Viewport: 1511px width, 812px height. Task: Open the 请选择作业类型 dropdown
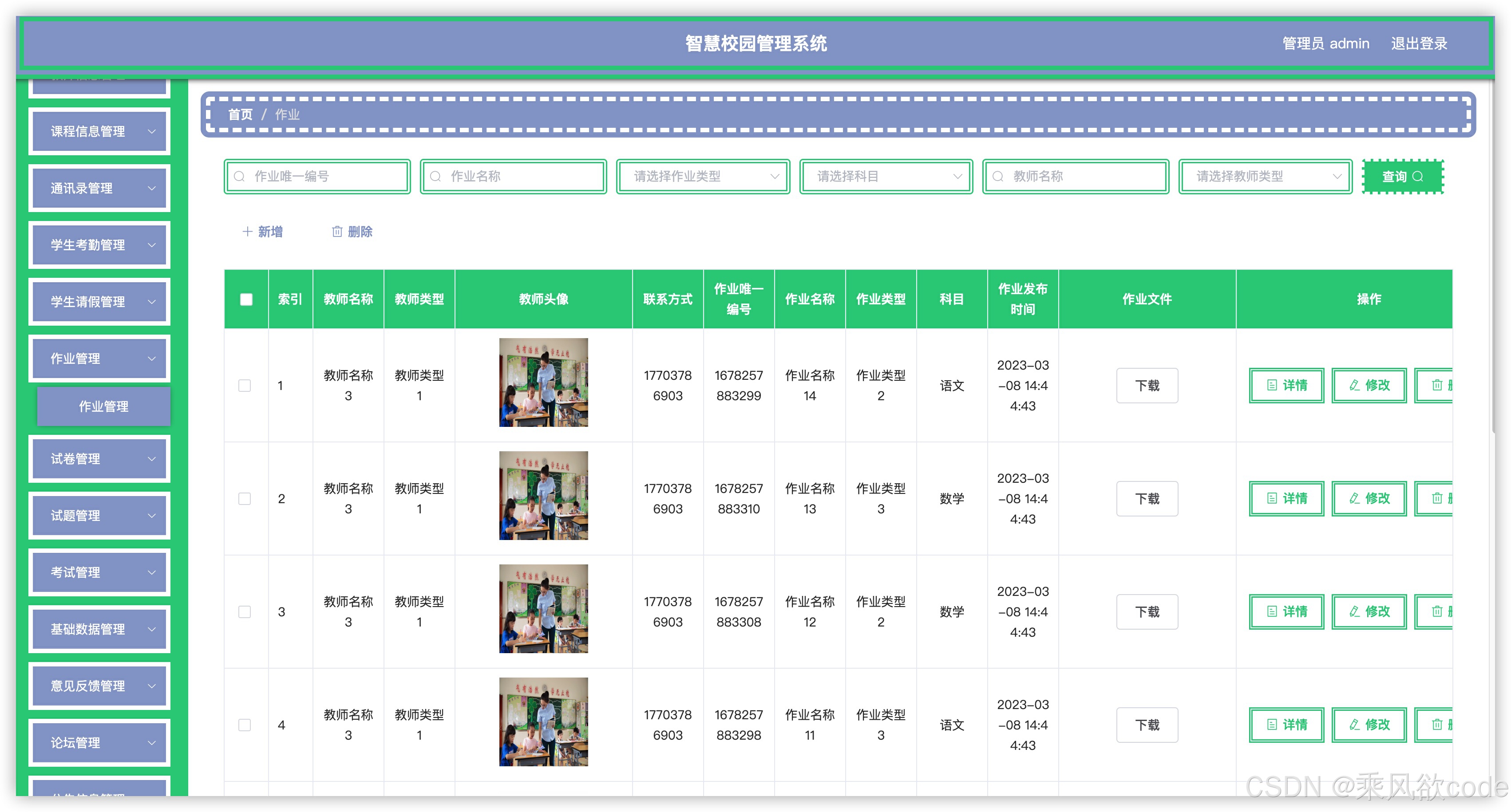pyautogui.click(x=703, y=177)
